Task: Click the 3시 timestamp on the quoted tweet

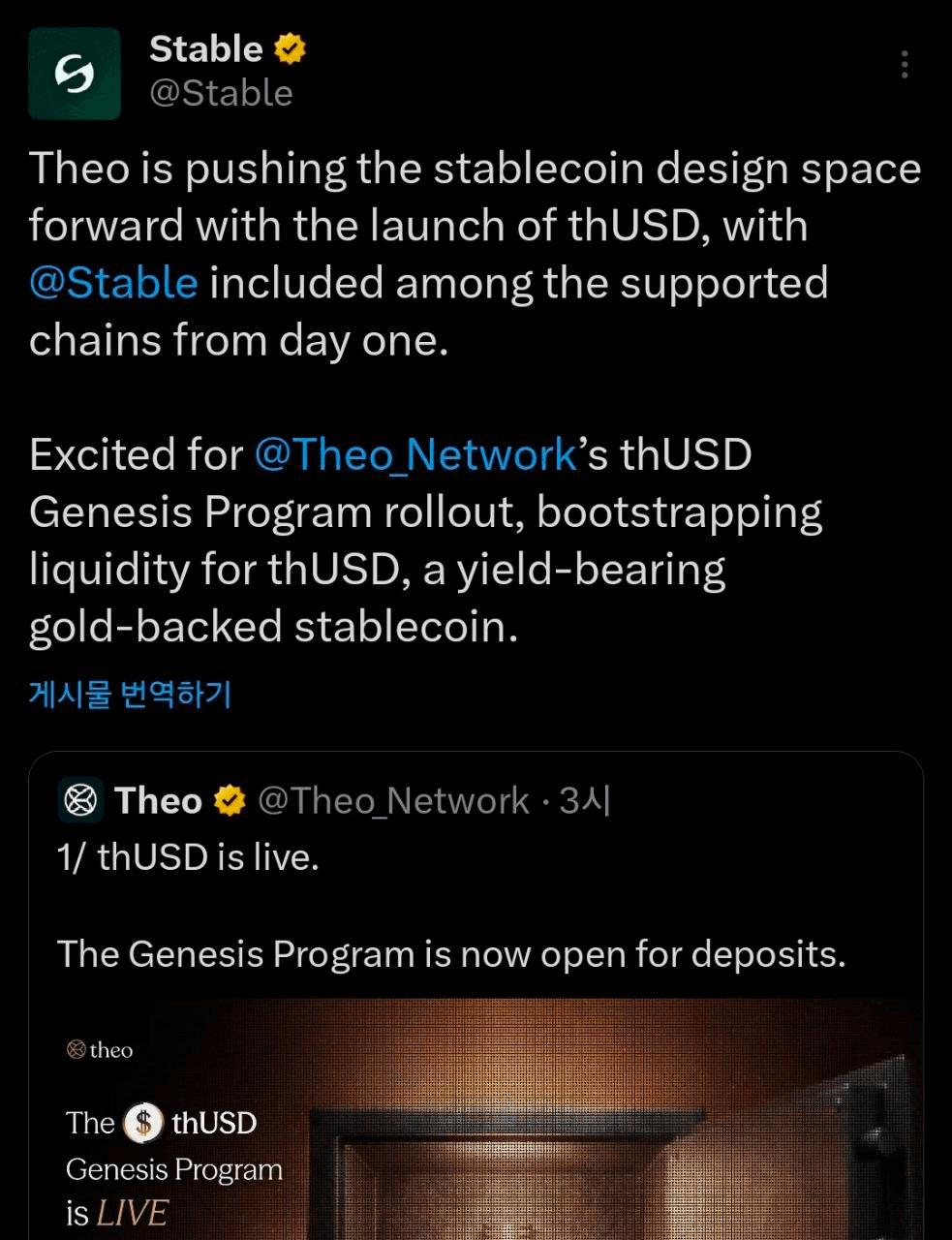Action: [x=581, y=800]
